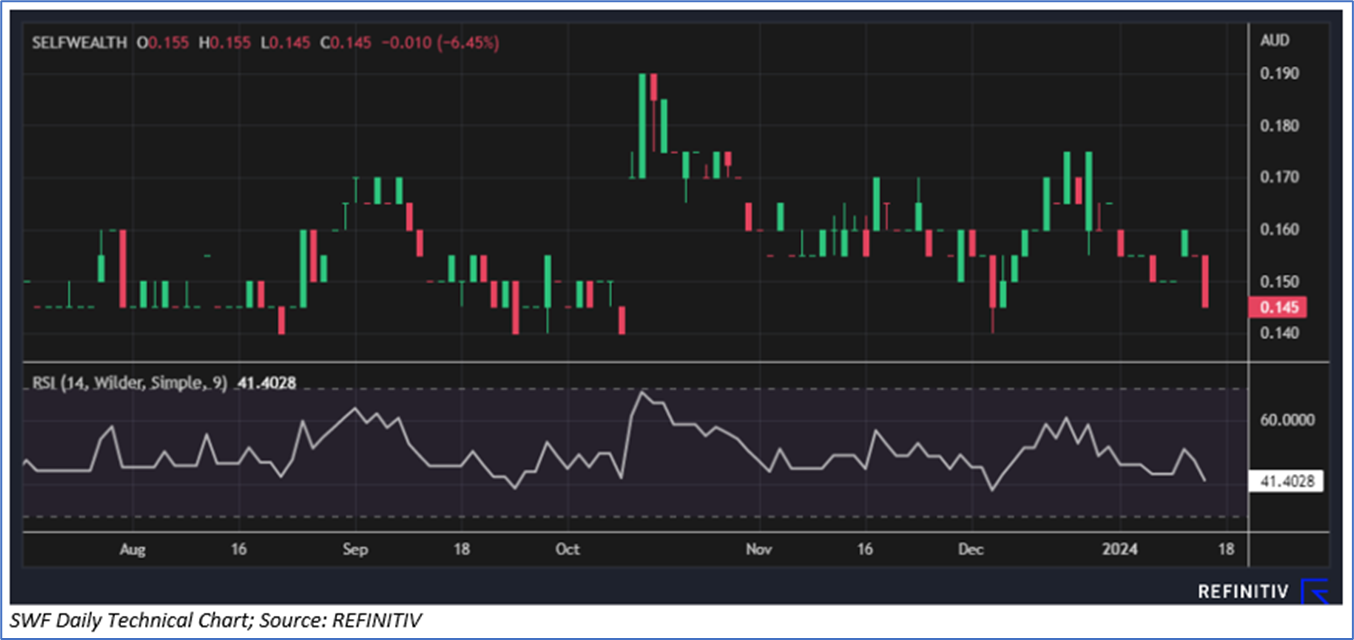Click the high value H0.155

[x=225, y=42]
